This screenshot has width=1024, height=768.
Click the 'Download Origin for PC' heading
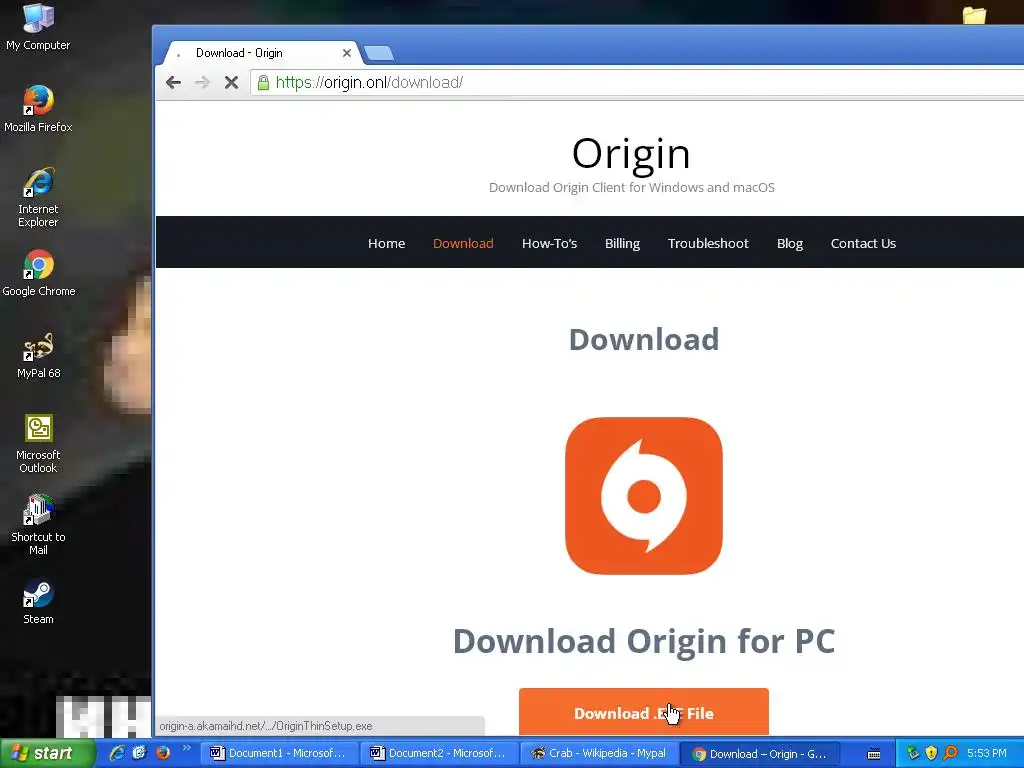pos(644,641)
